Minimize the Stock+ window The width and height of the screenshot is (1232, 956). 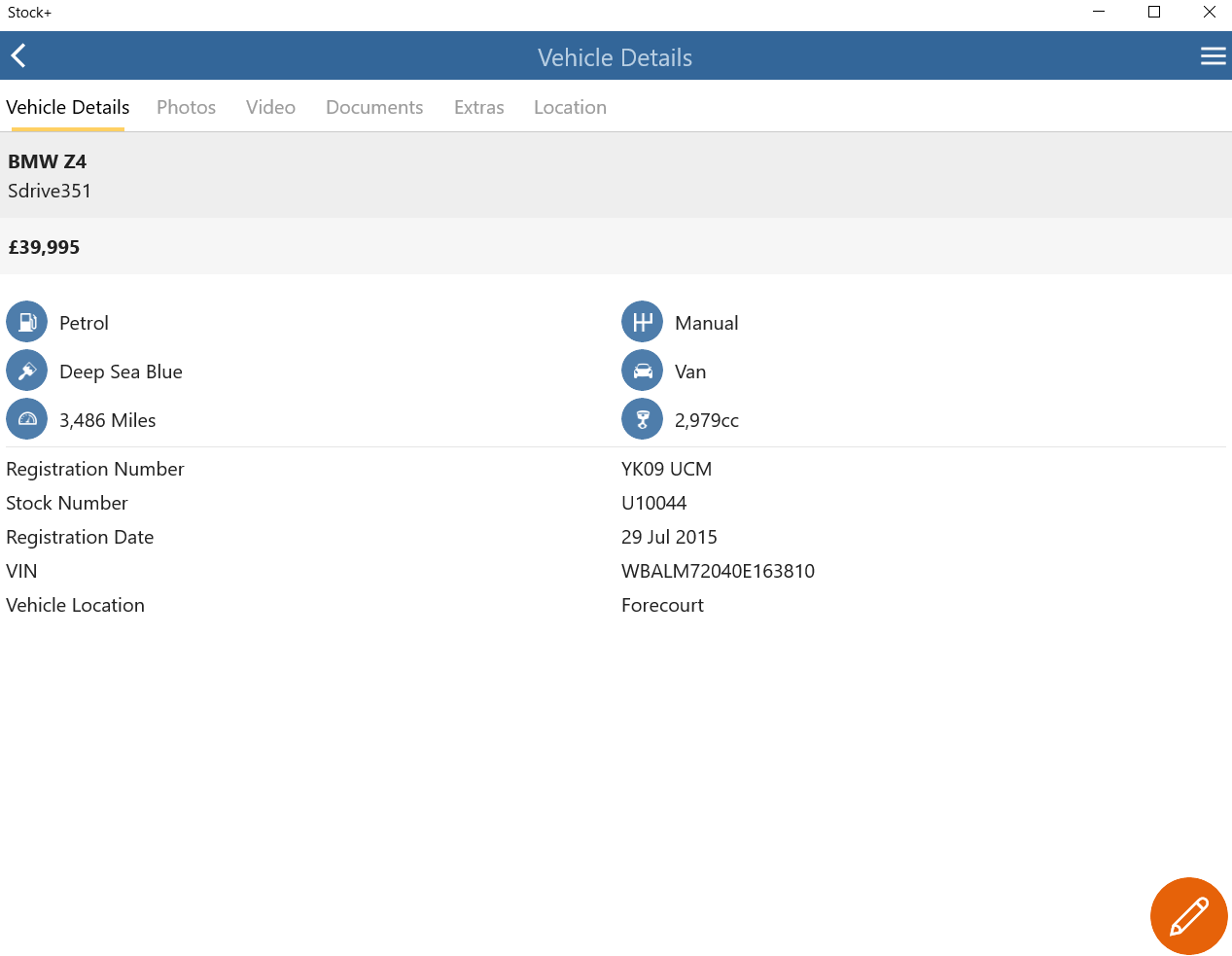point(1099,12)
